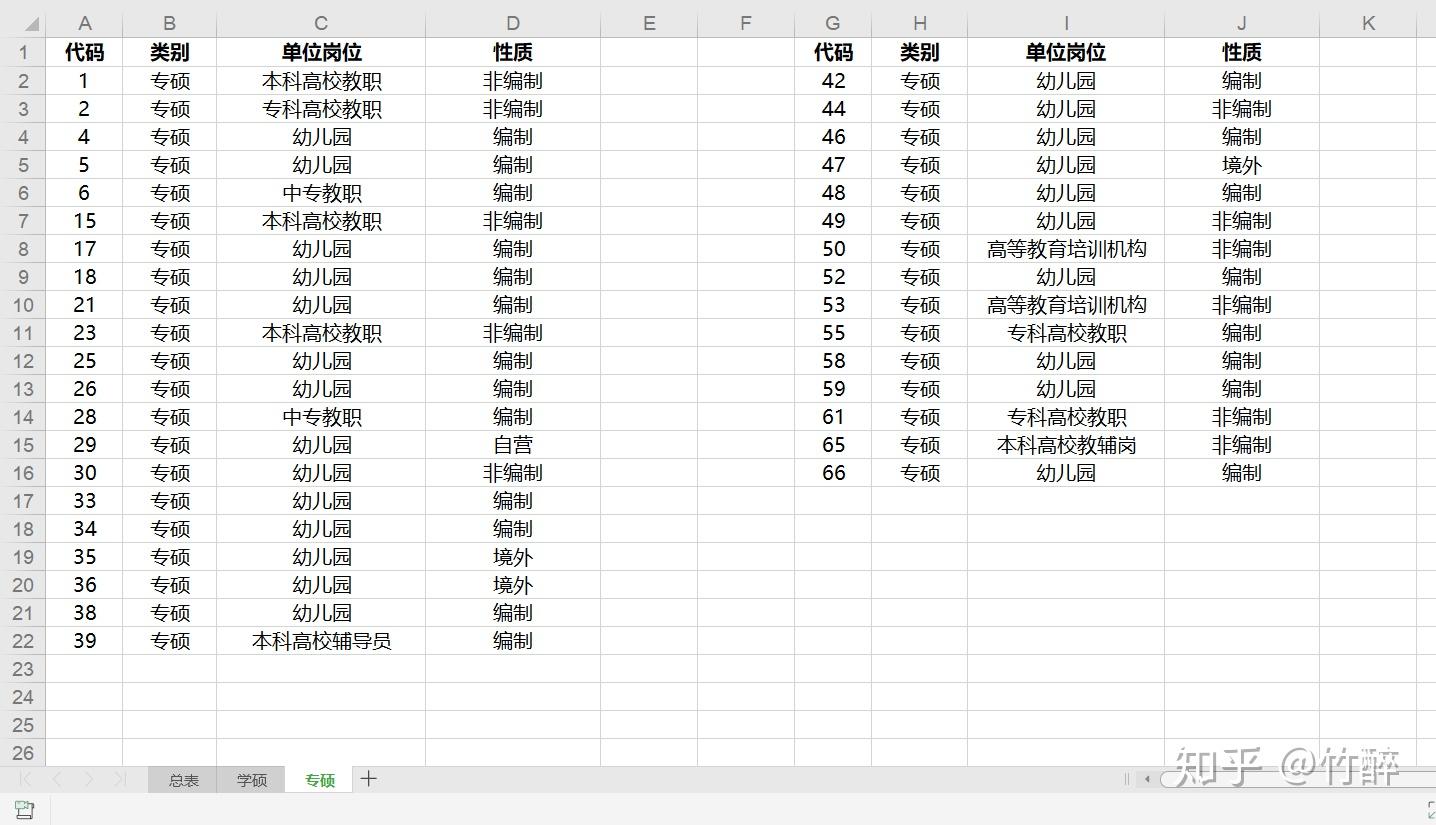Click the code 42 cell
The image size is (1436, 825).
tap(833, 81)
